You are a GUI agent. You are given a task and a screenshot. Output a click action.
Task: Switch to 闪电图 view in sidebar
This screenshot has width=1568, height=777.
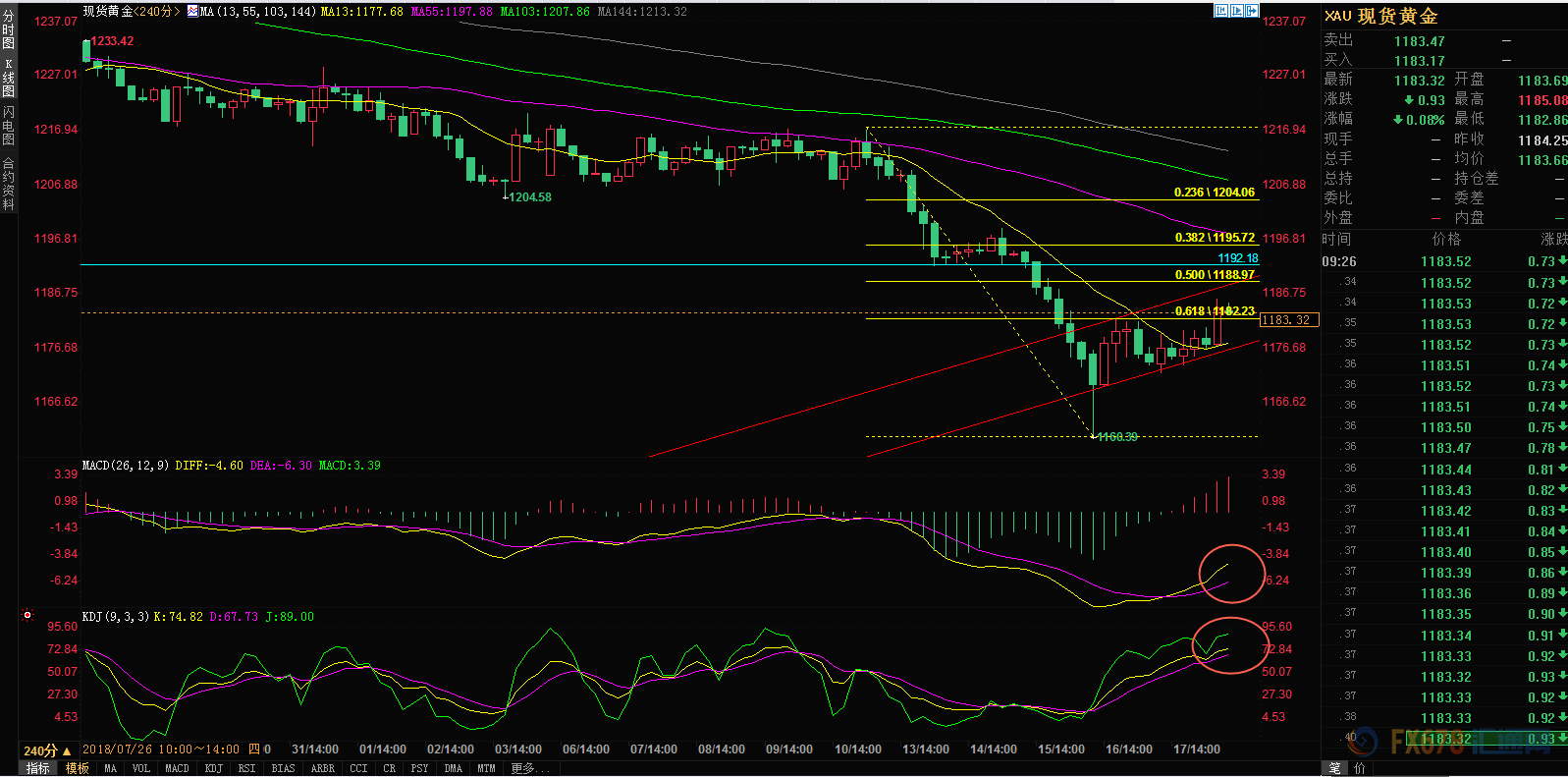point(9,127)
